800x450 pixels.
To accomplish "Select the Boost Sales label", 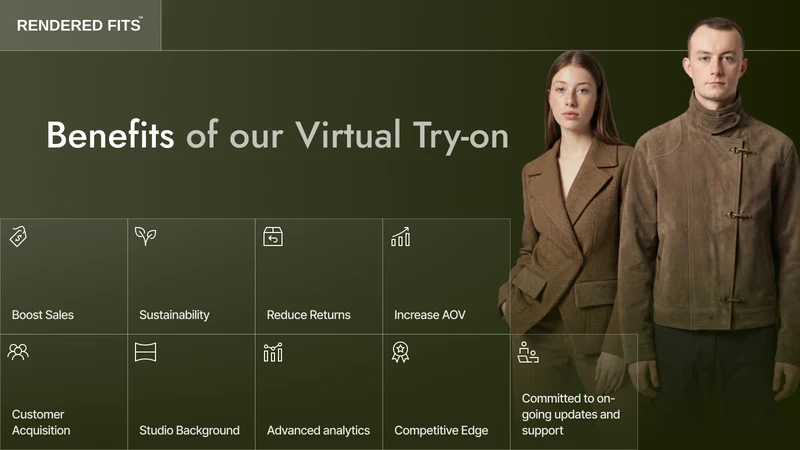I will 43,315.
